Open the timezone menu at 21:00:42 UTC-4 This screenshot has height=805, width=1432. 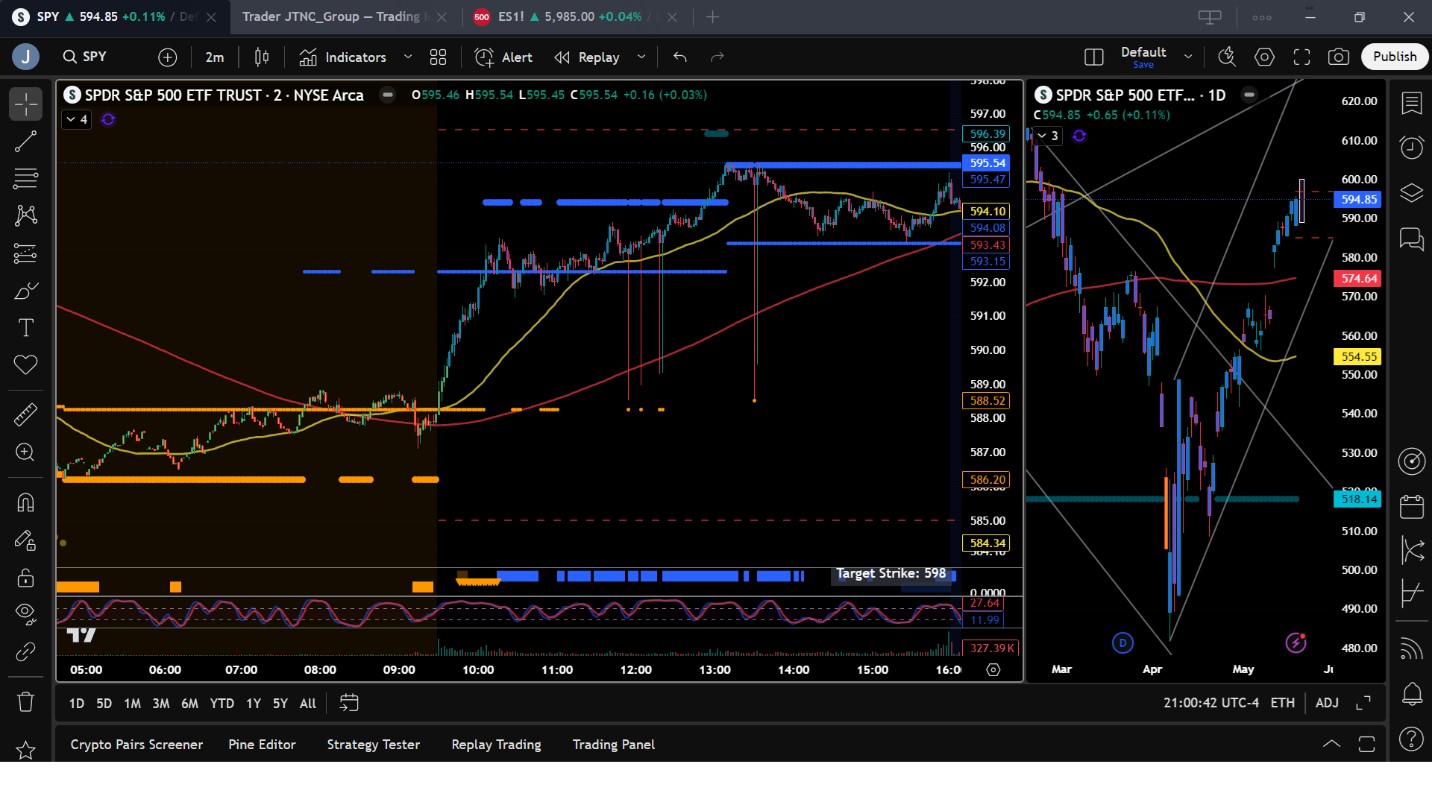pos(1211,703)
